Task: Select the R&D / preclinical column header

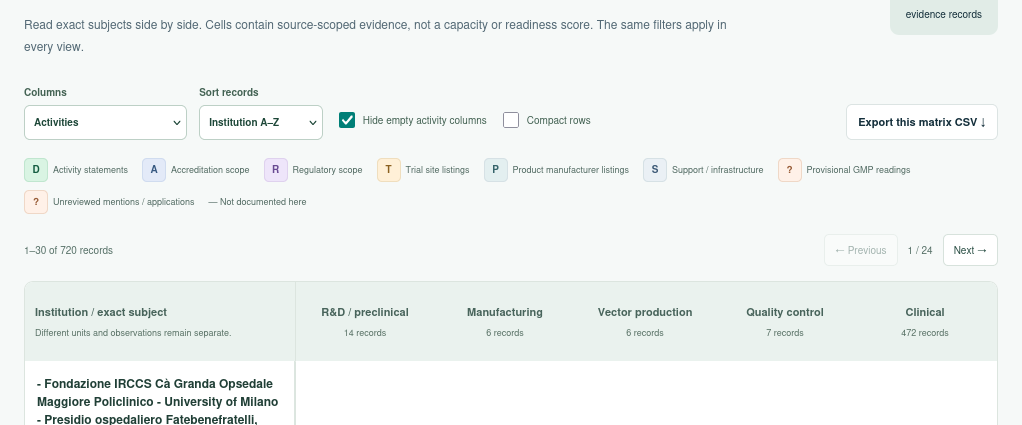Action: tap(365, 312)
